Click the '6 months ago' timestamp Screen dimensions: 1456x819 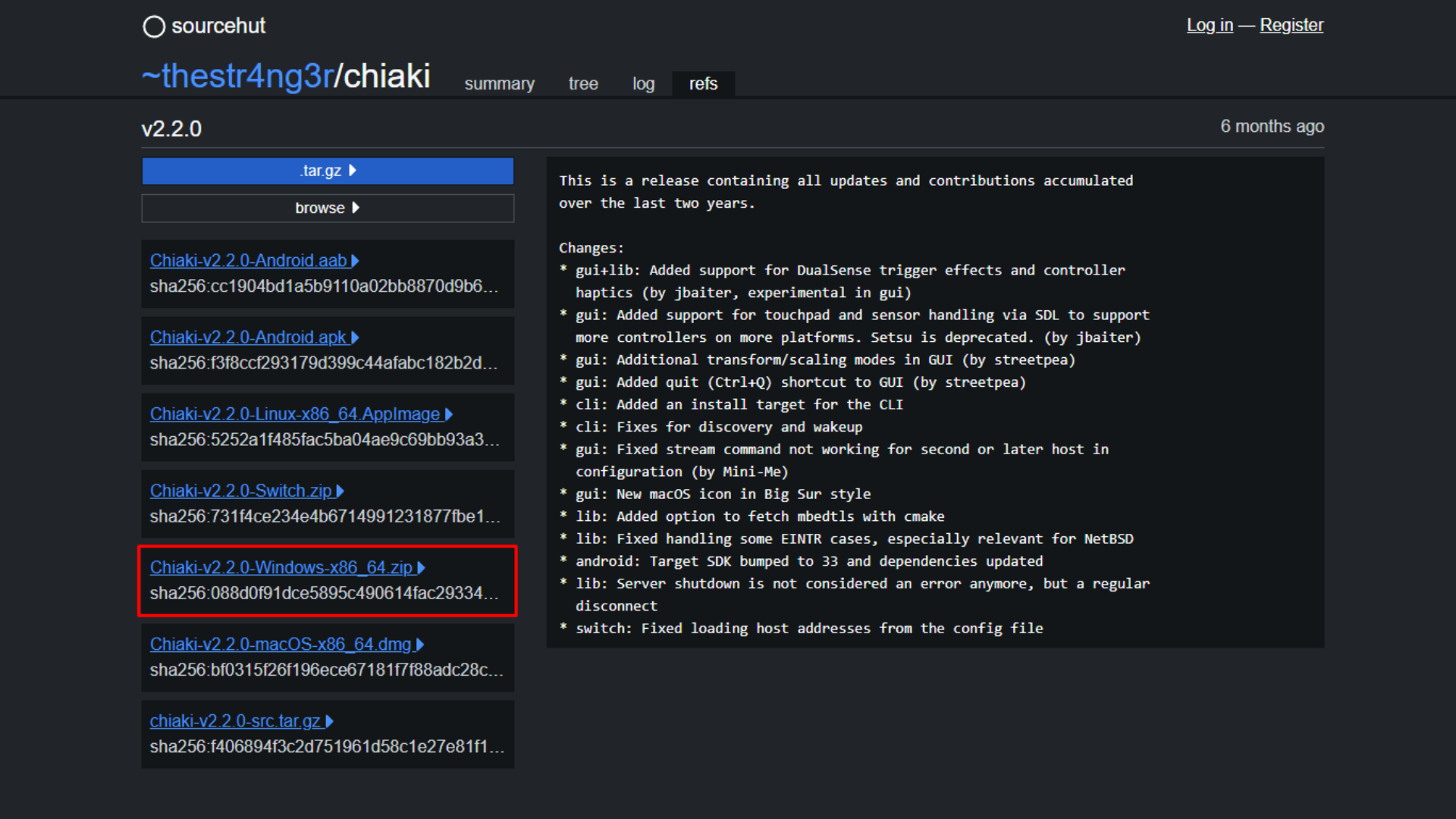1272,127
